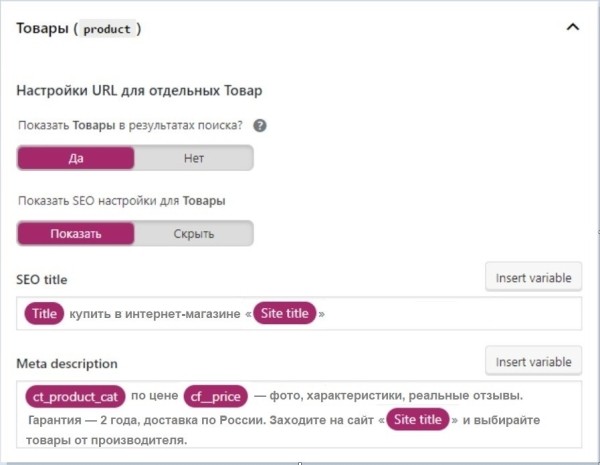Click the product post type code label
The height and width of the screenshot is (465, 600).
click(106, 29)
